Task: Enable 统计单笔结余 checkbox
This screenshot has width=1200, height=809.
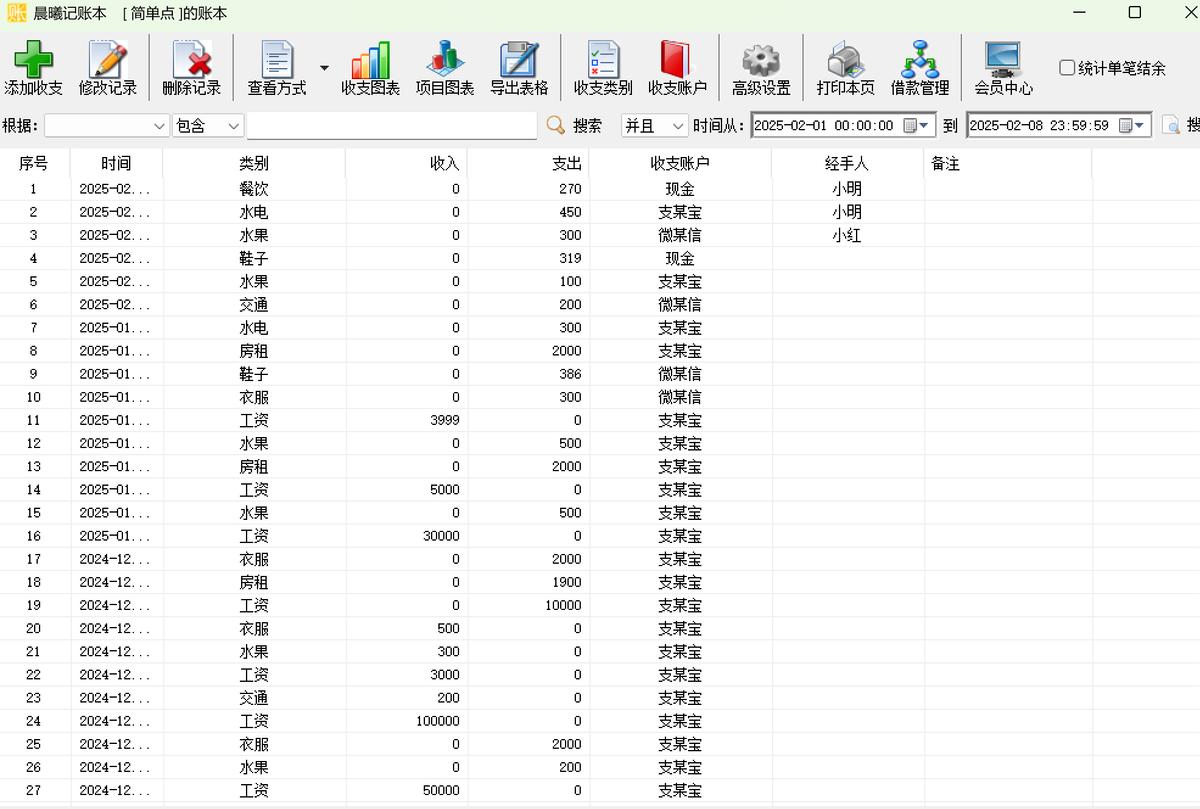Action: [x=1067, y=68]
